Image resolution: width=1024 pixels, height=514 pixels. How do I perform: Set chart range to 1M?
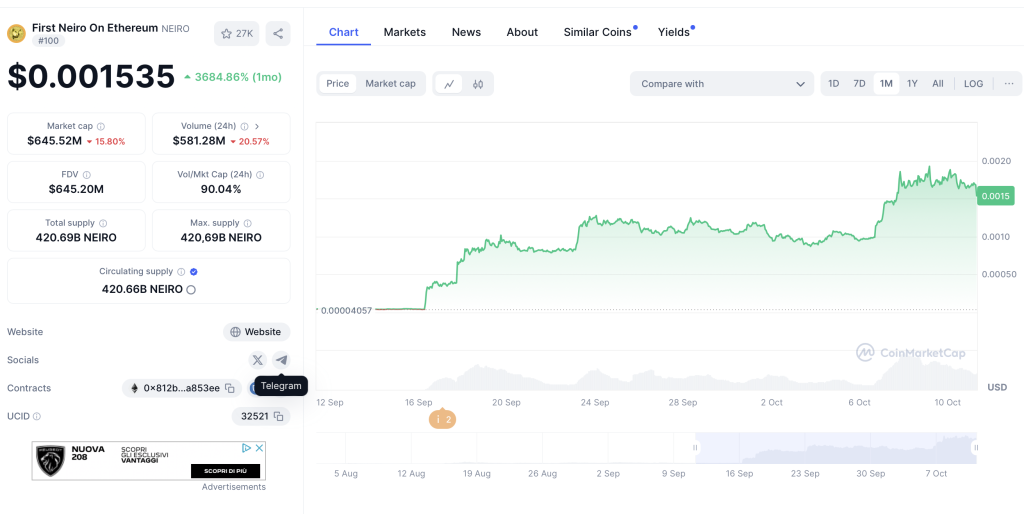[x=886, y=84]
